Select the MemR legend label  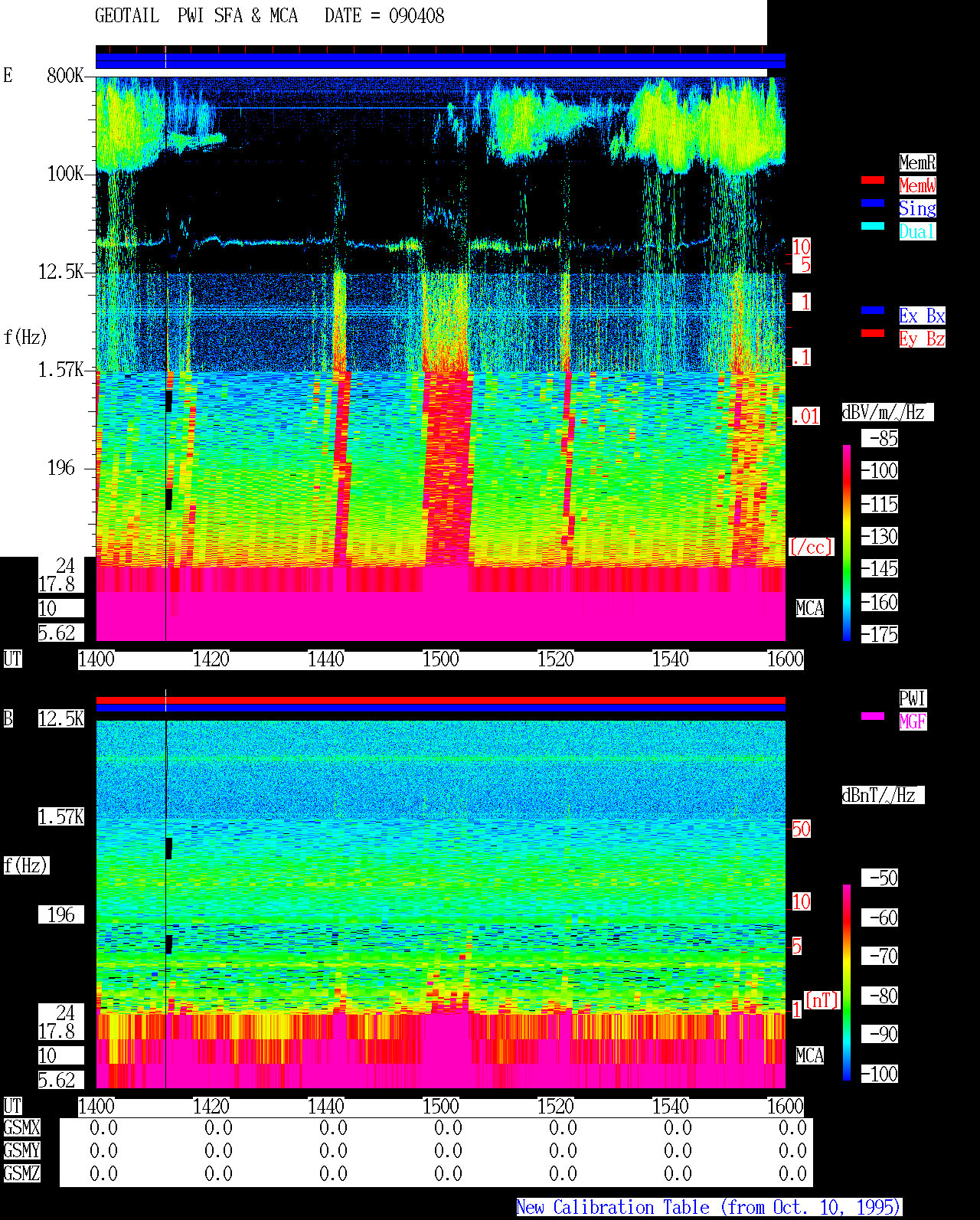pyautogui.click(x=917, y=162)
